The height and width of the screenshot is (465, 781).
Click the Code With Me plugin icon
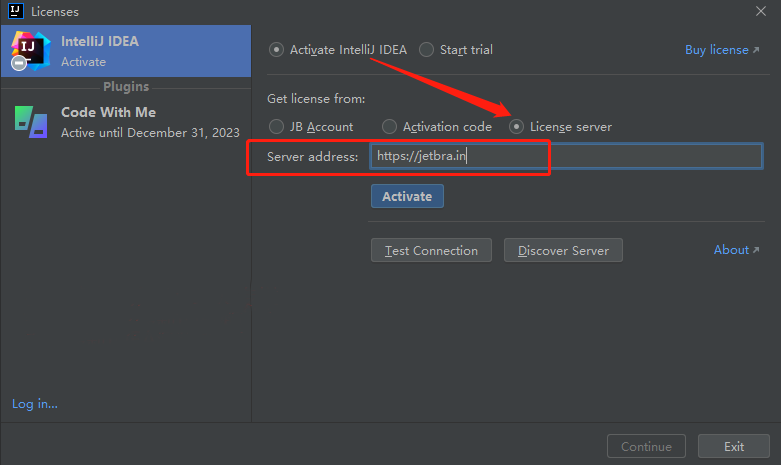(31, 122)
